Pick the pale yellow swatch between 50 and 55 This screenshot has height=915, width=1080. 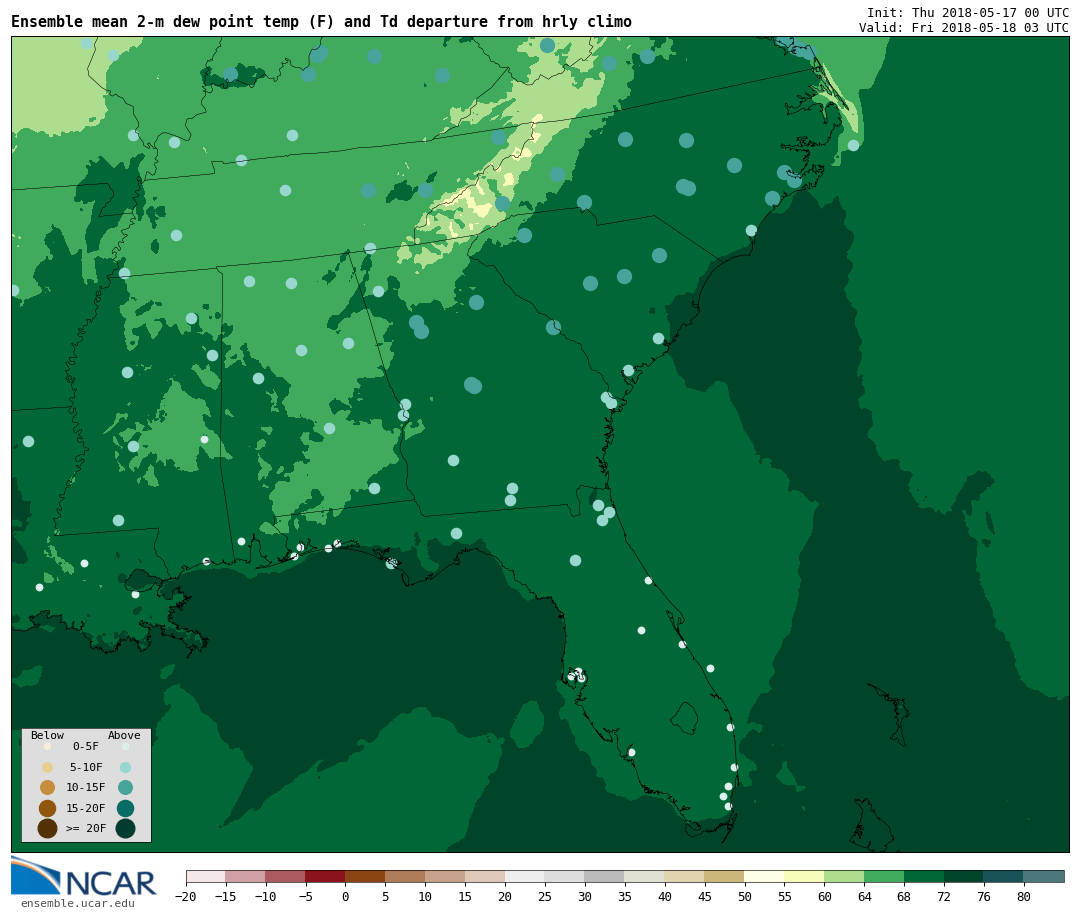pyautogui.click(x=765, y=876)
